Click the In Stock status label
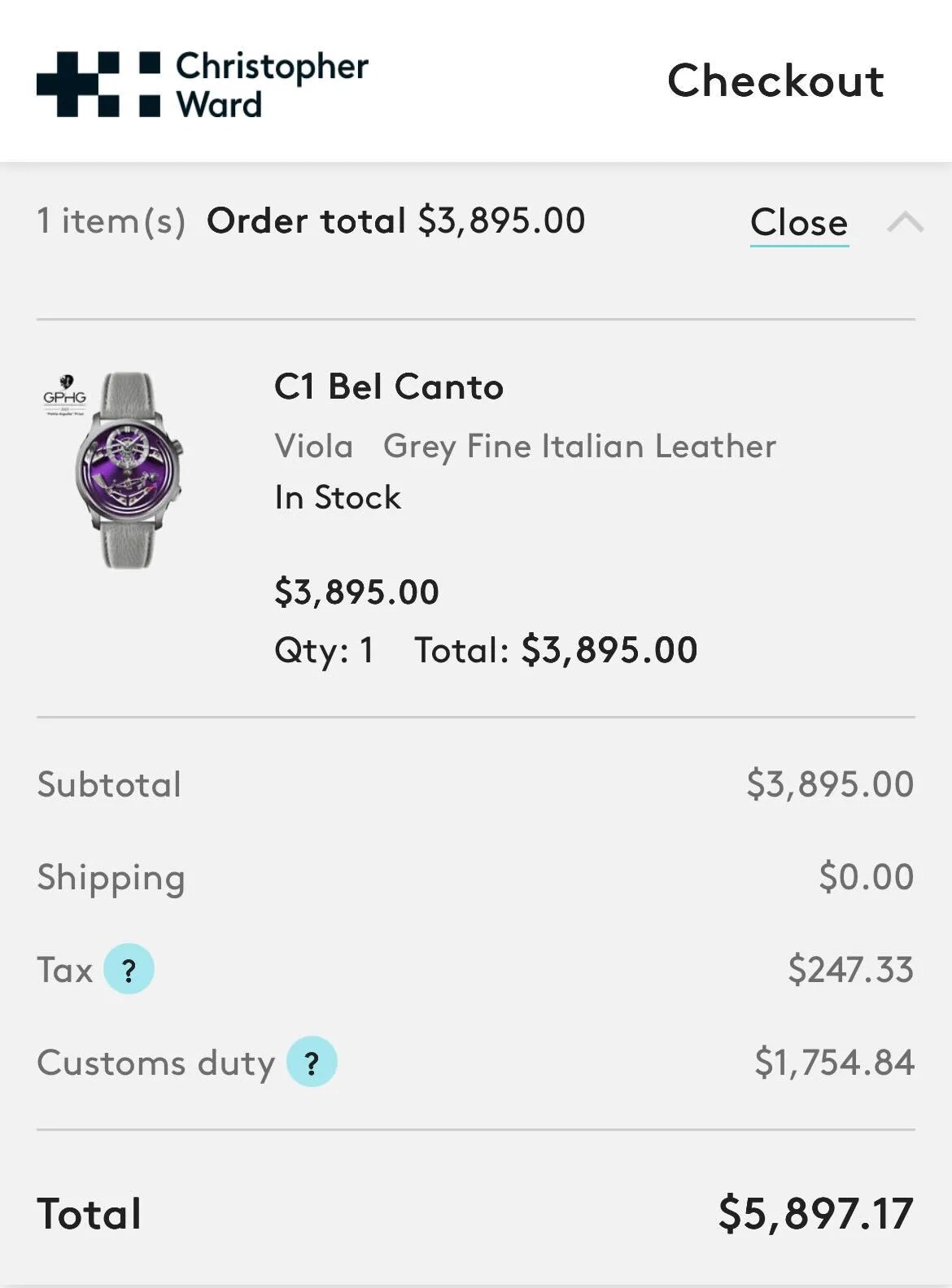The height and width of the screenshot is (1288, 952). (338, 497)
